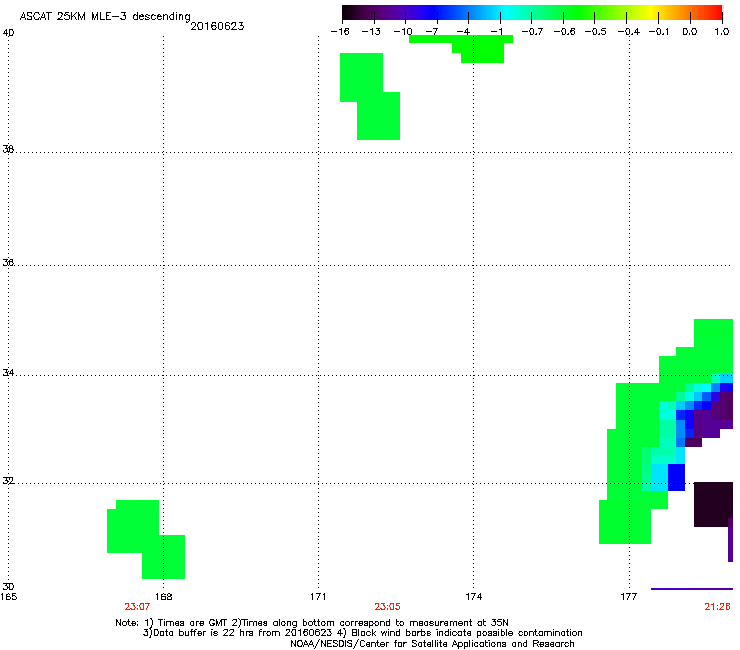740x650 pixels.
Task: Click the latitude 32 axis label
Action: coord(8,481)
